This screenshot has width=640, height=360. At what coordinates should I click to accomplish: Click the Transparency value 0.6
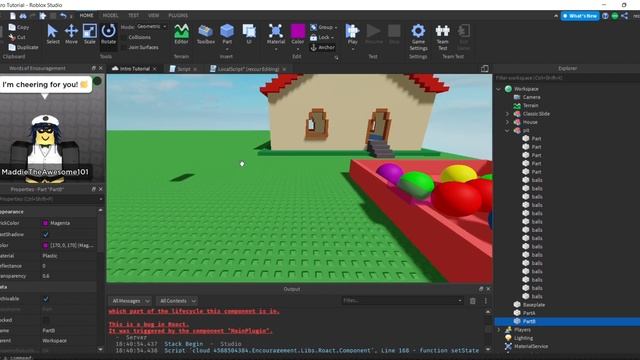[x=46, y=276]
